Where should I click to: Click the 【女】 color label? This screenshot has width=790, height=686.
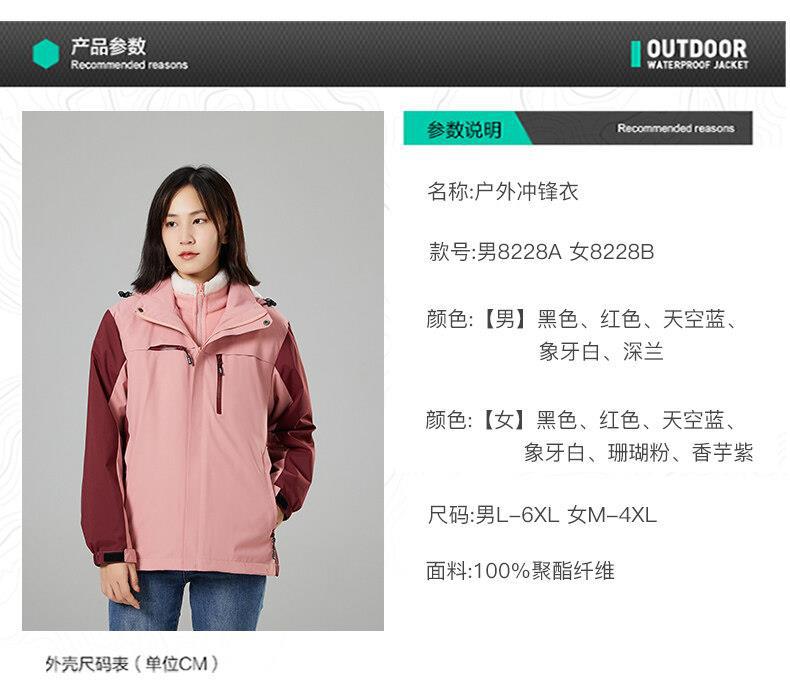pyautogui.click(x=504, y=420)
